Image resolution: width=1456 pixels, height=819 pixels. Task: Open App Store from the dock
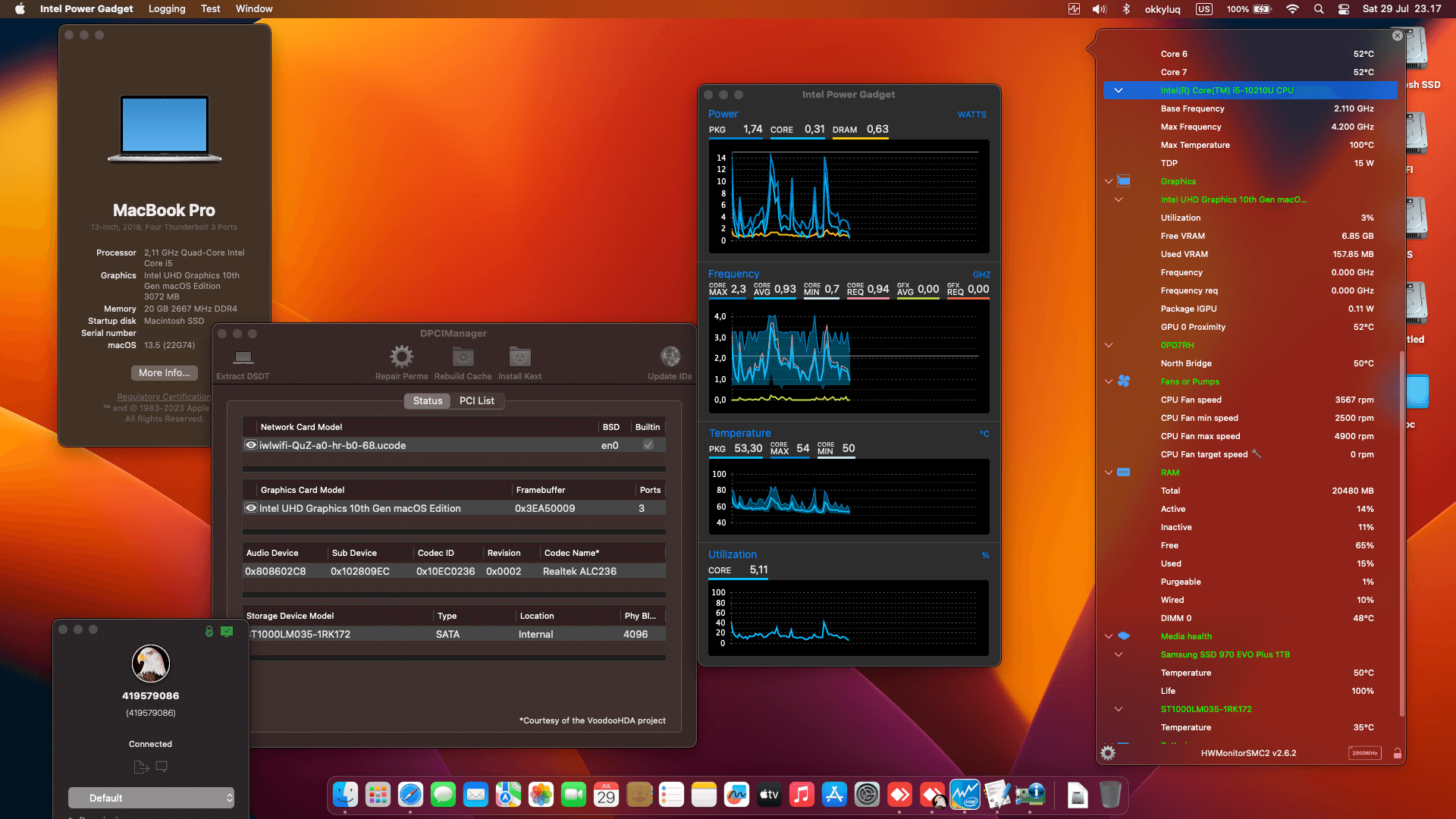point(834,795)
